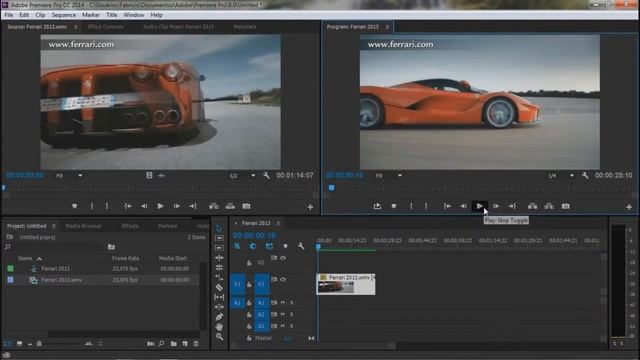Open the Program monitor button editor plus
Viewport: 640px width, 360px height.
pos(629,207)
